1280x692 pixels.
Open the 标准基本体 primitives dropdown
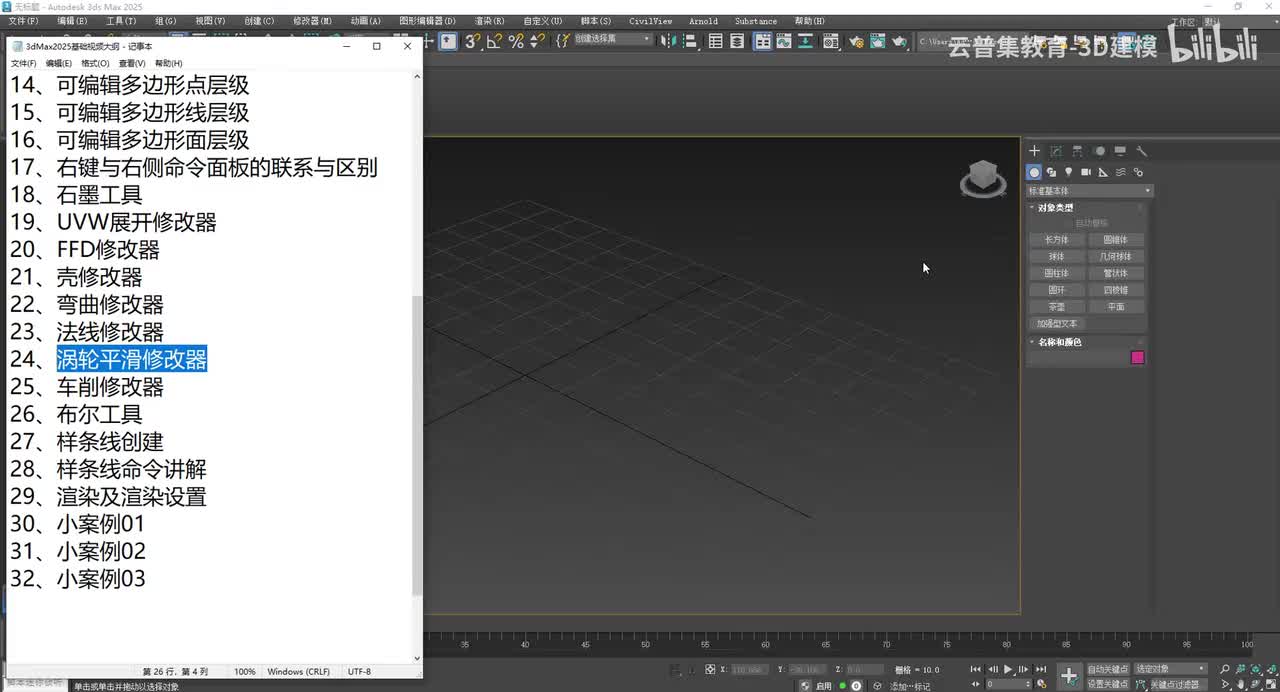click(x=1089, y=191)
